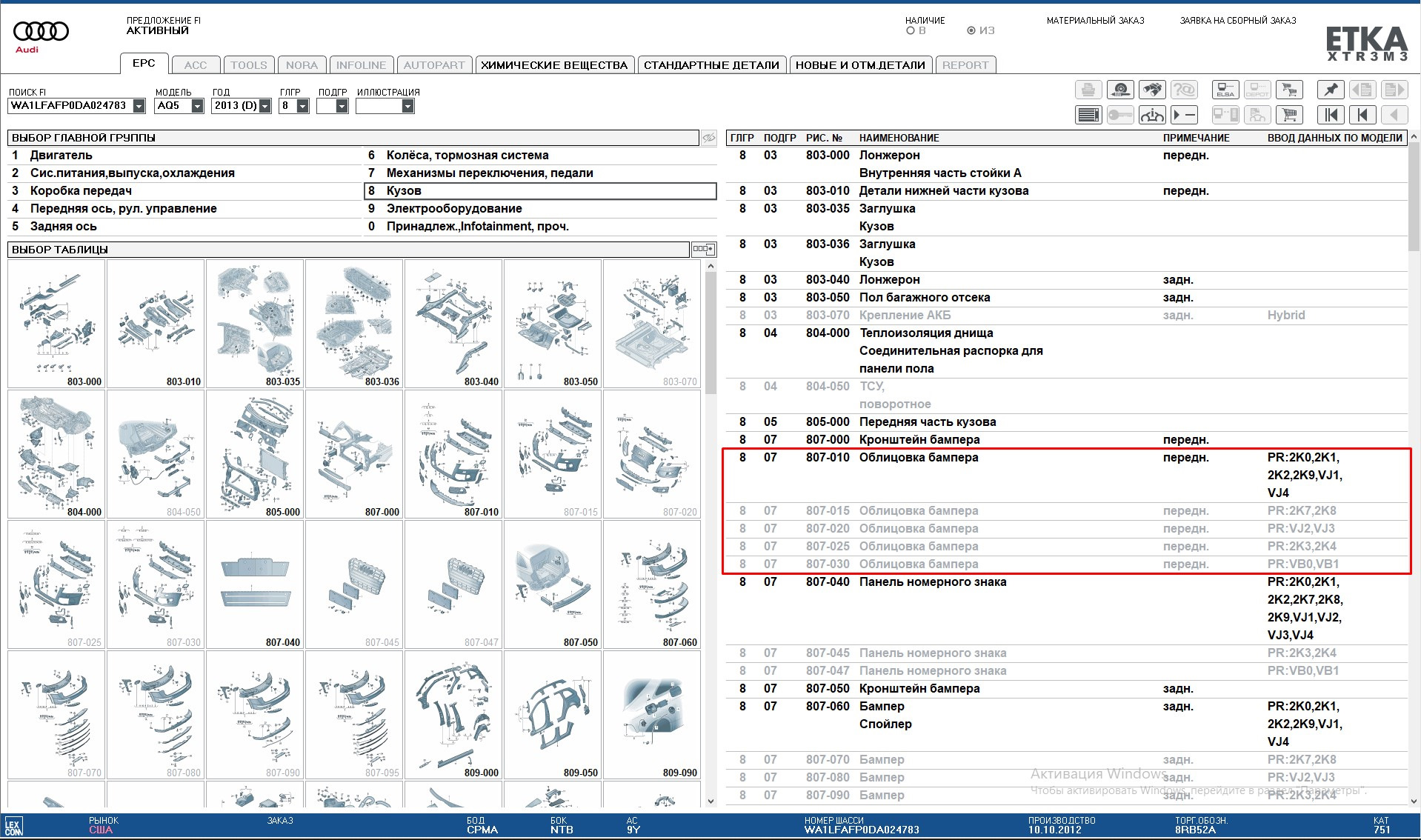Screen dimensions: 1421x840
Task: Select row 807-010 Облицовка бампера
Action: [1066, 475]
